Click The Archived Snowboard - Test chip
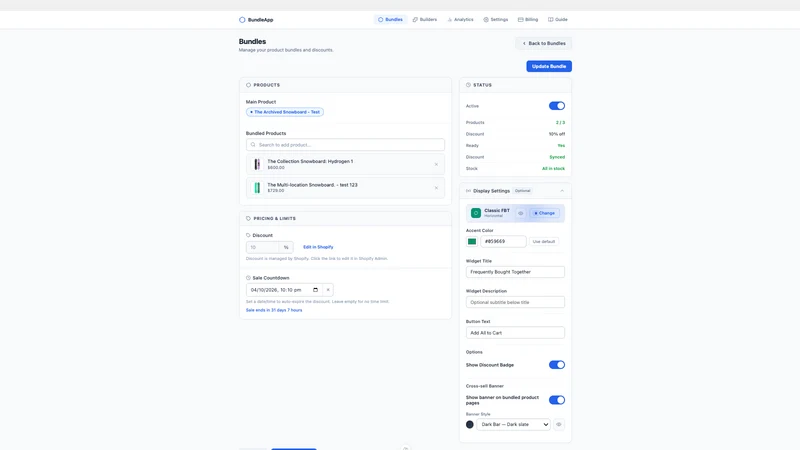Image resolution: width=800 pixels, height=450 pixels. coord(285,112)
